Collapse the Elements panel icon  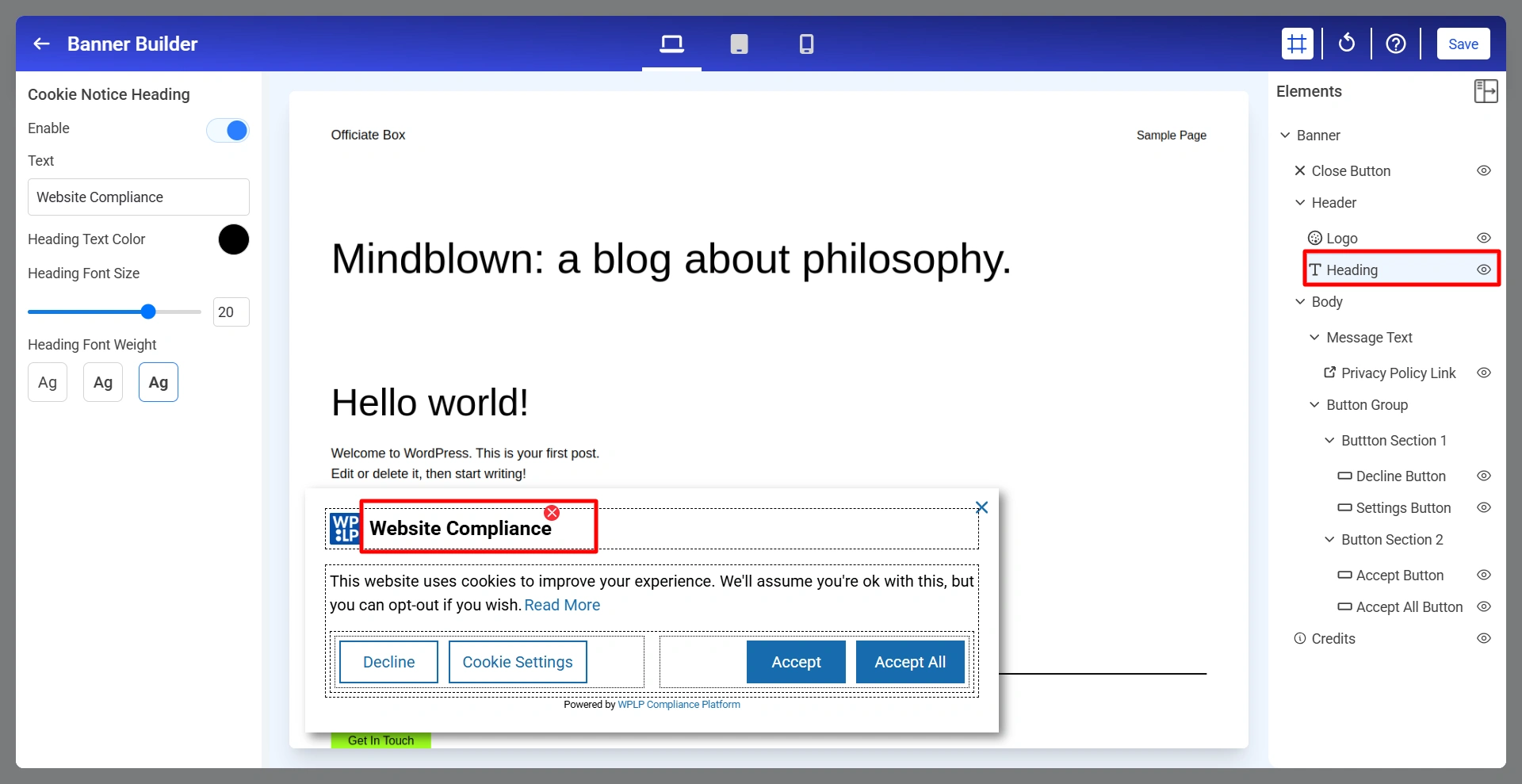click(x=1486, y=91)
